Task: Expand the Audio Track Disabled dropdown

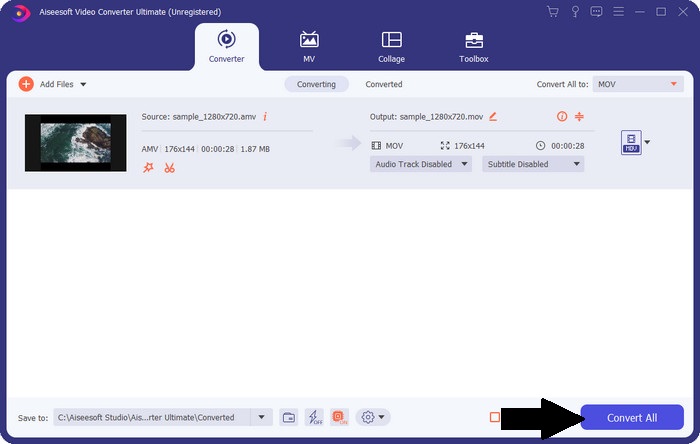Action: coord(421,164)
